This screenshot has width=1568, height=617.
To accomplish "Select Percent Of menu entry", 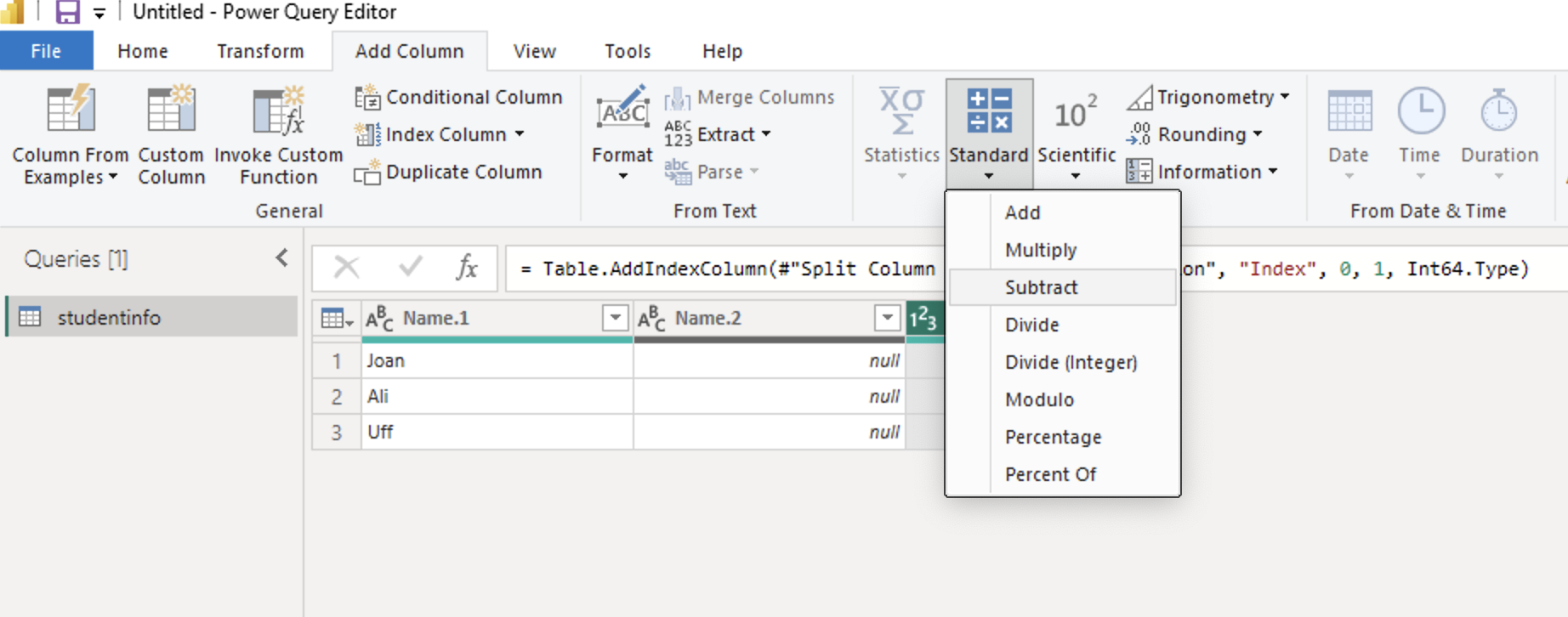I will (x=1063, y=474).
